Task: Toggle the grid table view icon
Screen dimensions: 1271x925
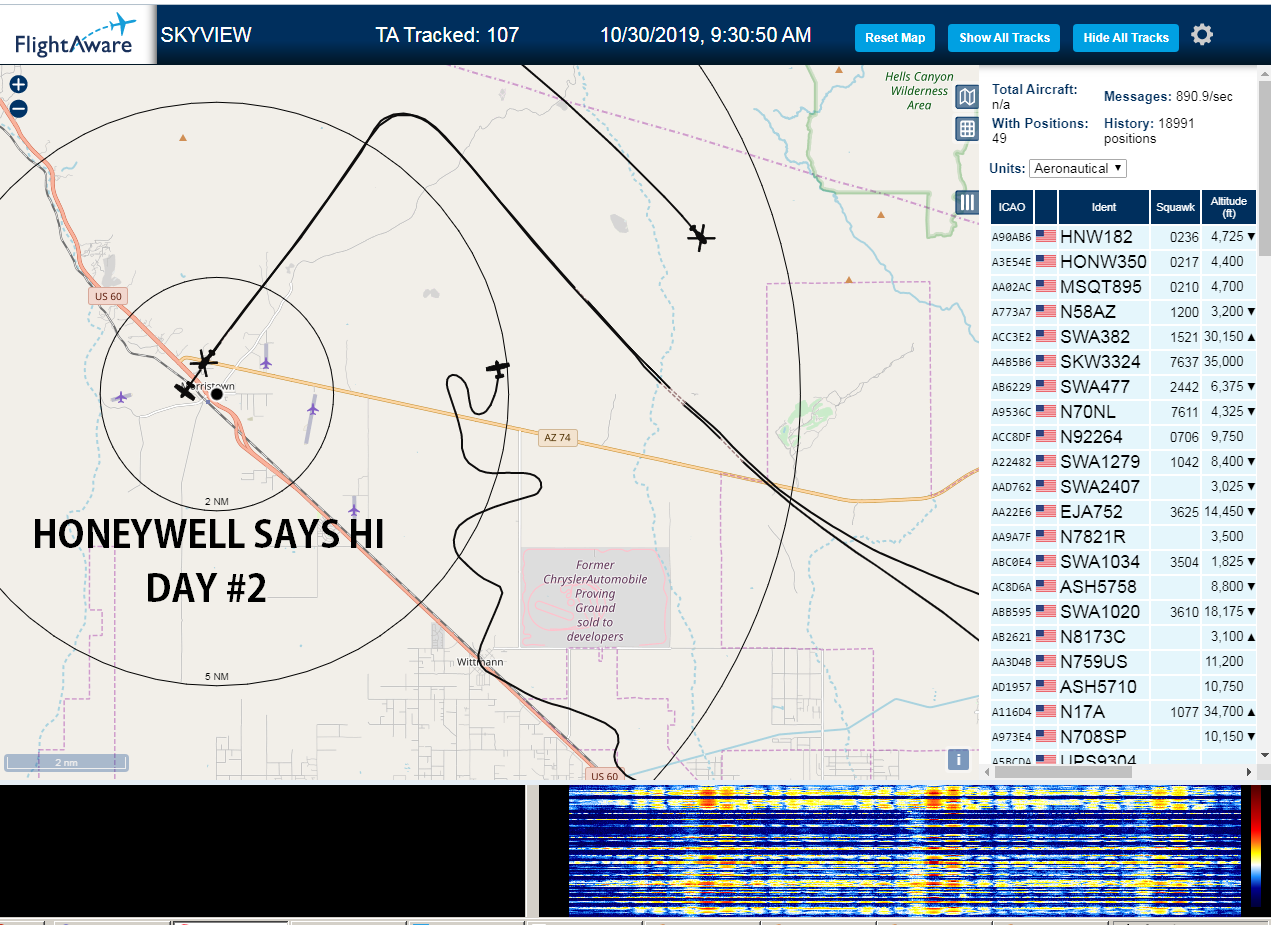Action: [x=967, y=128]
